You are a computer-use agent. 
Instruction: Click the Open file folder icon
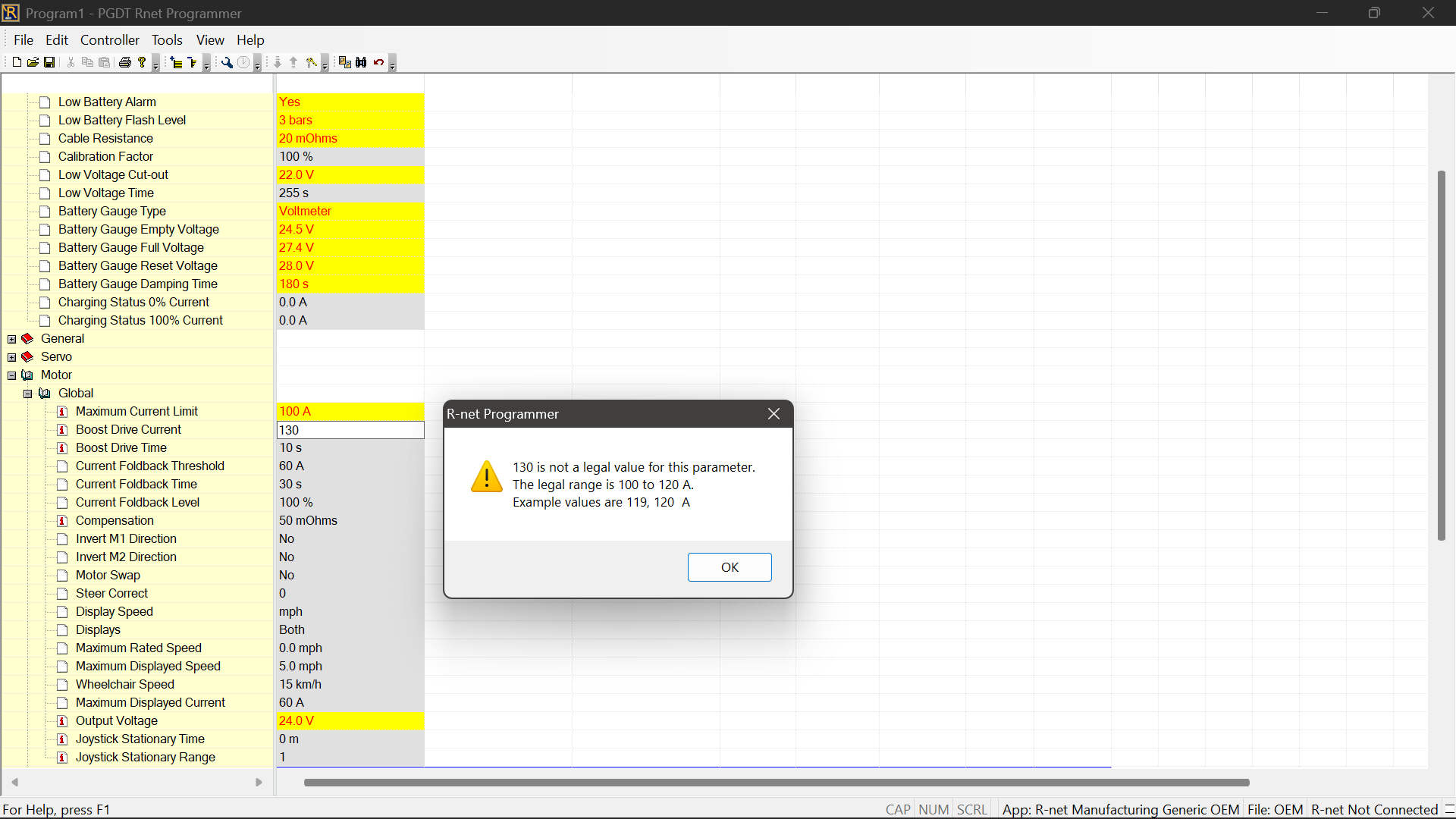pos(33,62)
